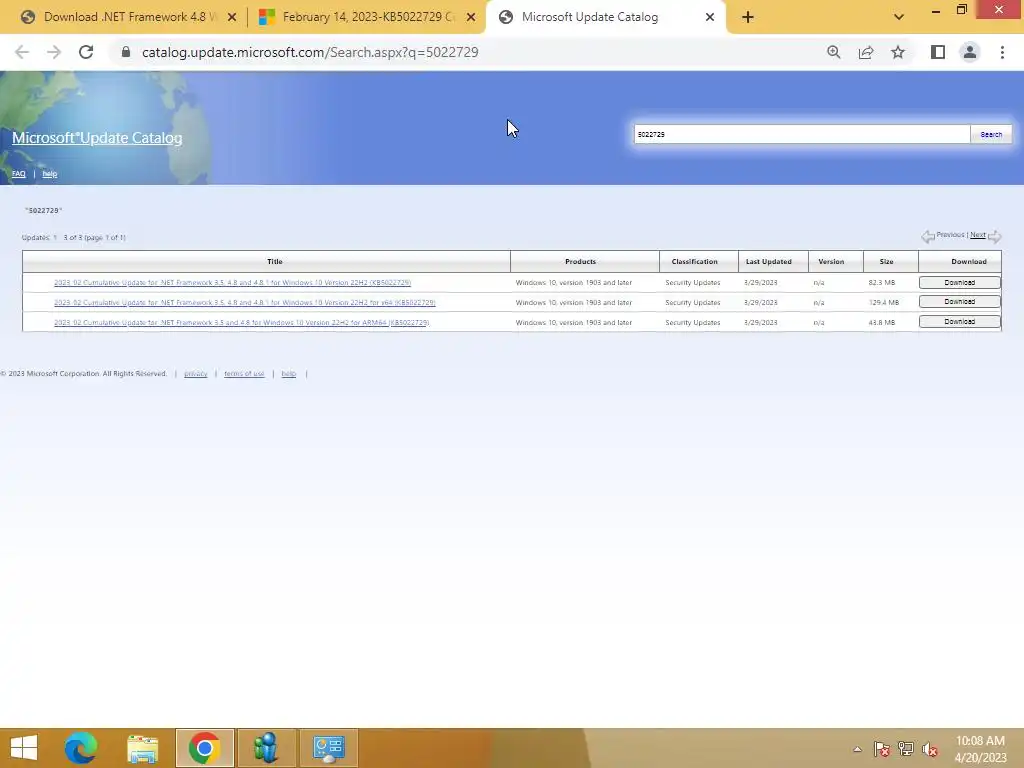Bookmark this page with star
The height and width of the screenshot is (768, 1024).
pyautogui.click(x=898, y=52)
